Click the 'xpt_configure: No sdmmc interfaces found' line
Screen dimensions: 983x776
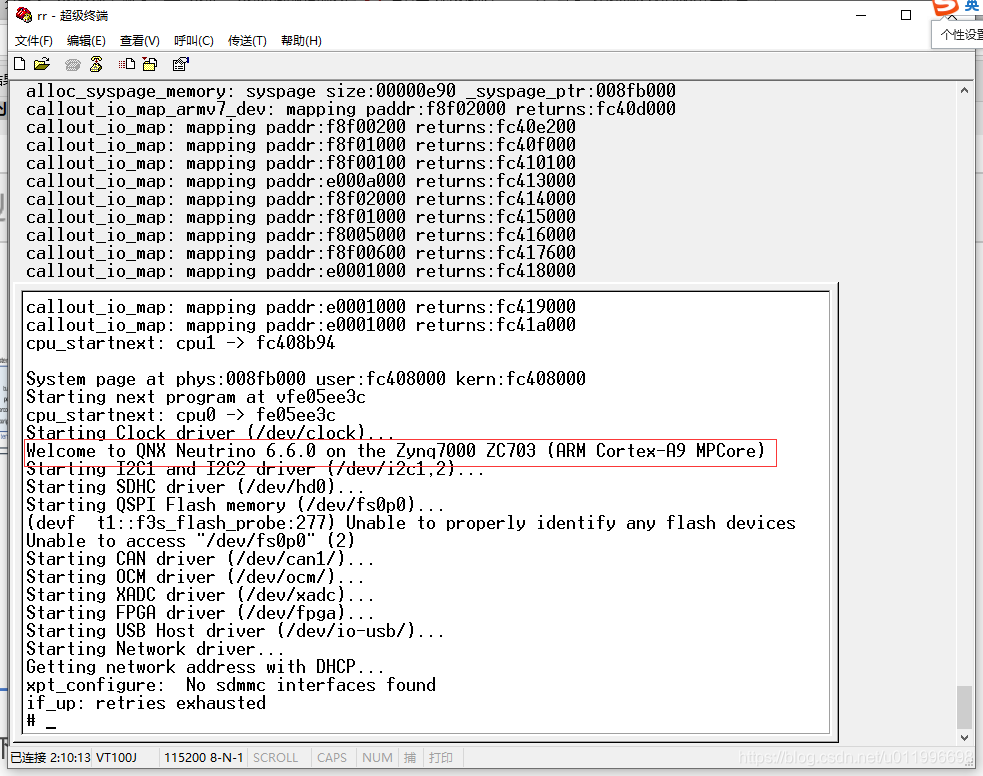(231, 684)
